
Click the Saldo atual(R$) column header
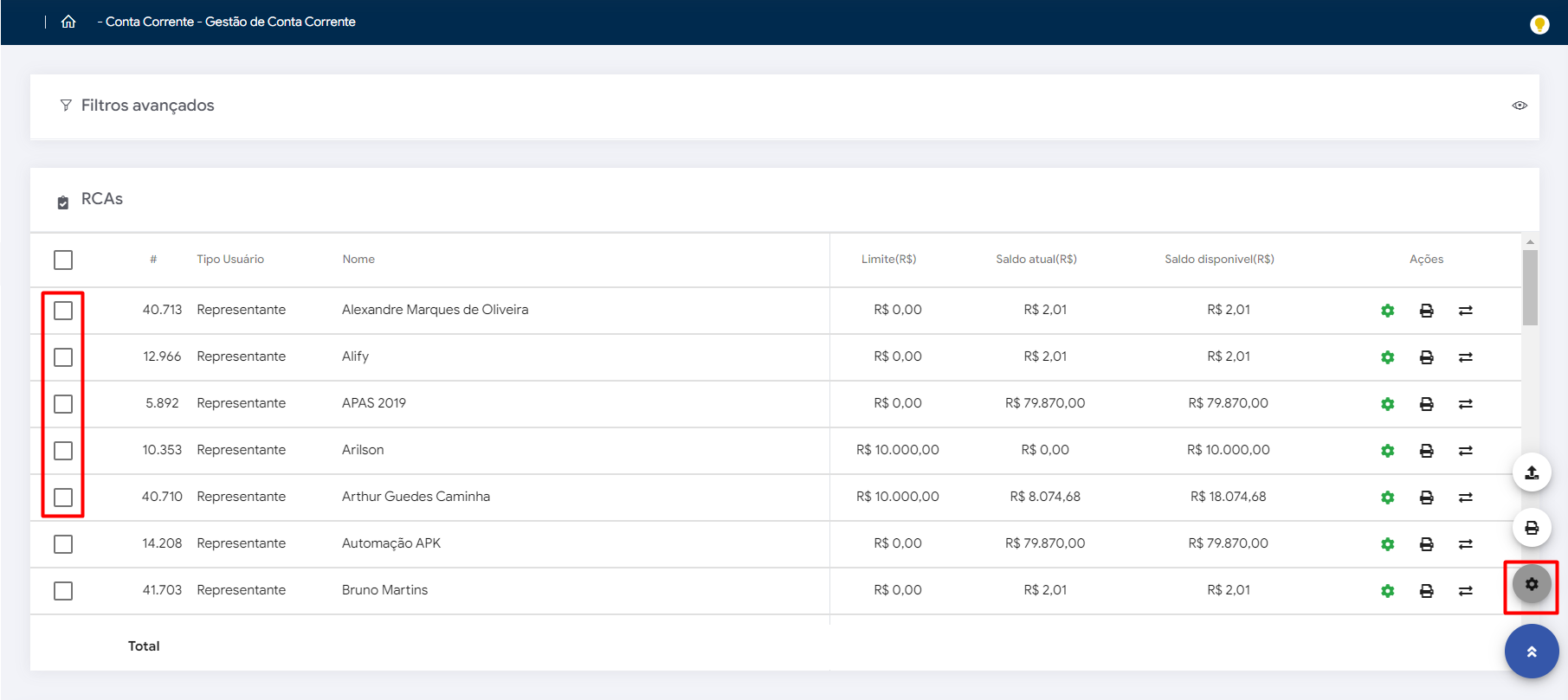point(1036,260)
